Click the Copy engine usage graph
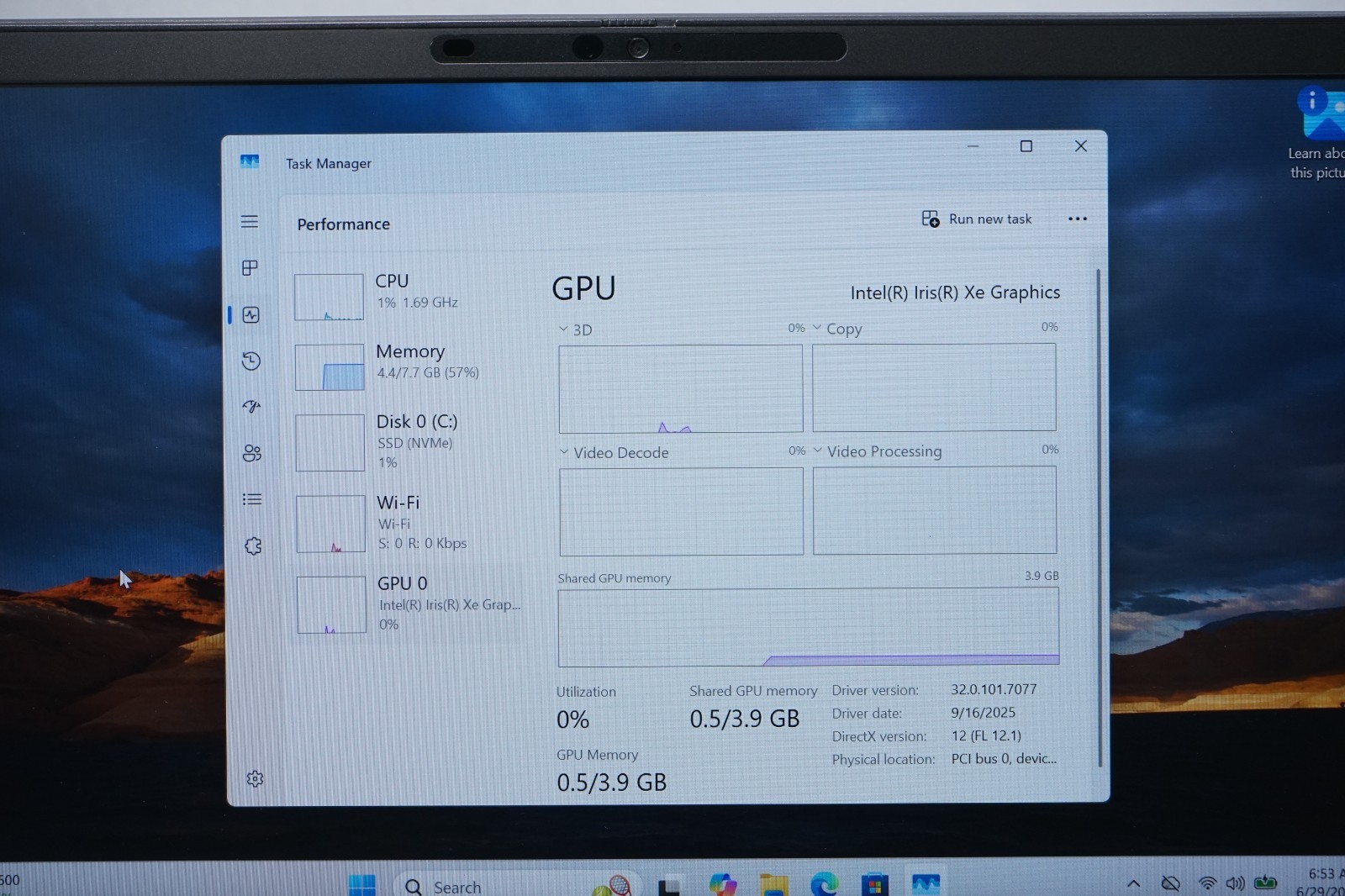This screenshot has width=1345, height=896. point(934,387)
